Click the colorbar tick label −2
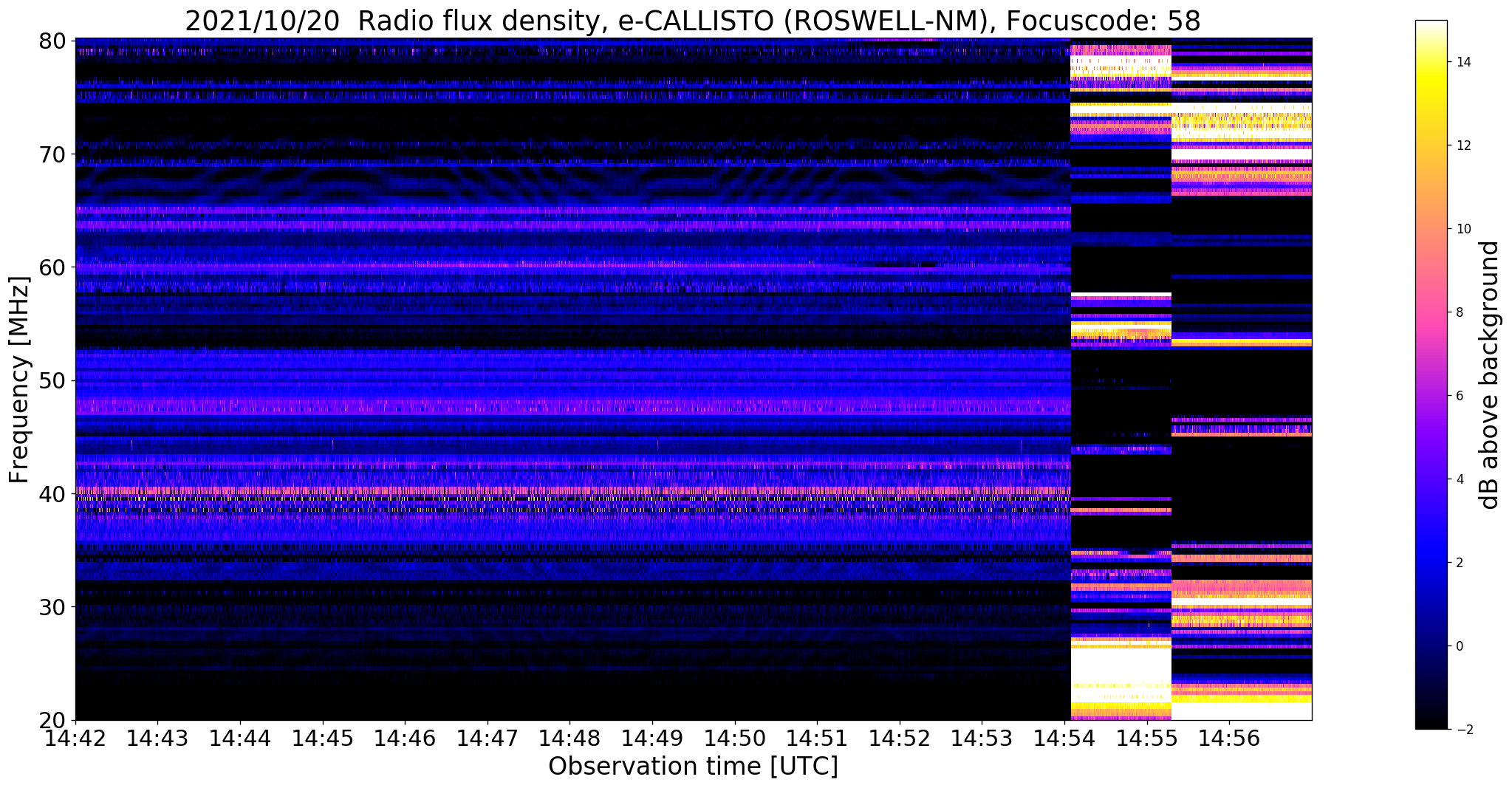 click(x=1462, y=730)
